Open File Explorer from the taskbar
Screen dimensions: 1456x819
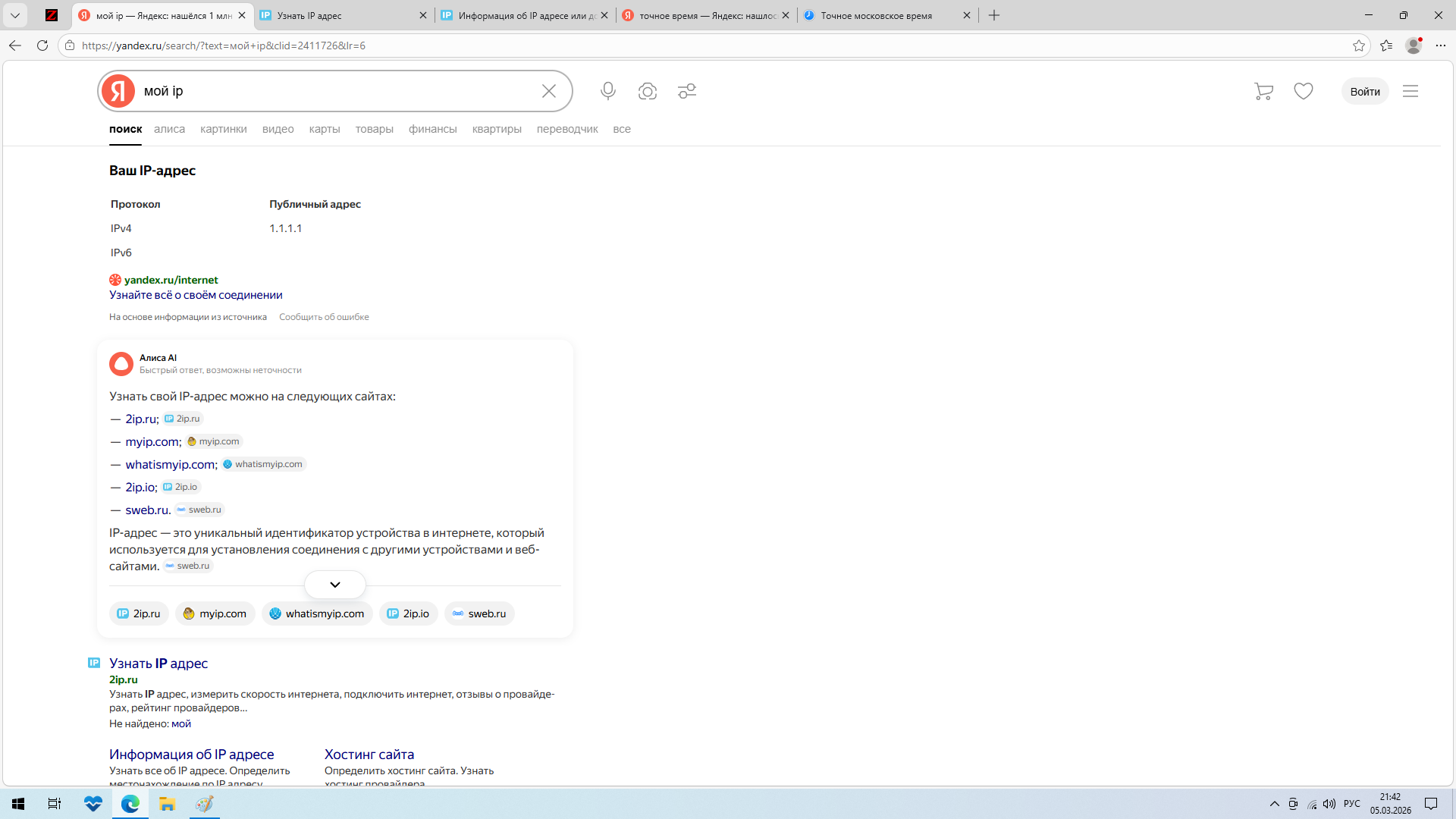click(167, 804)
